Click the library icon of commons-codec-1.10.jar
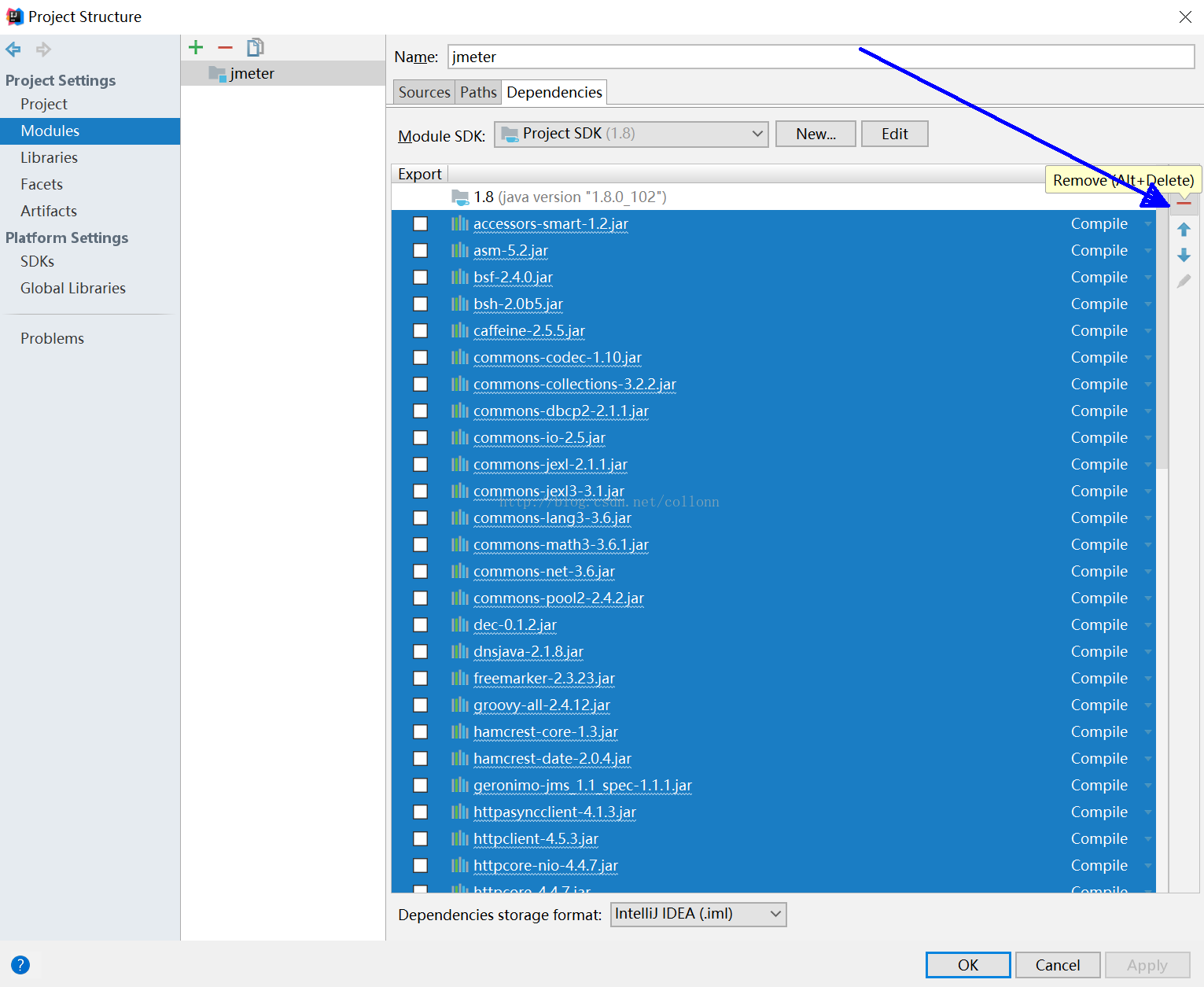Screen dimensions: 1204x987 460,357
